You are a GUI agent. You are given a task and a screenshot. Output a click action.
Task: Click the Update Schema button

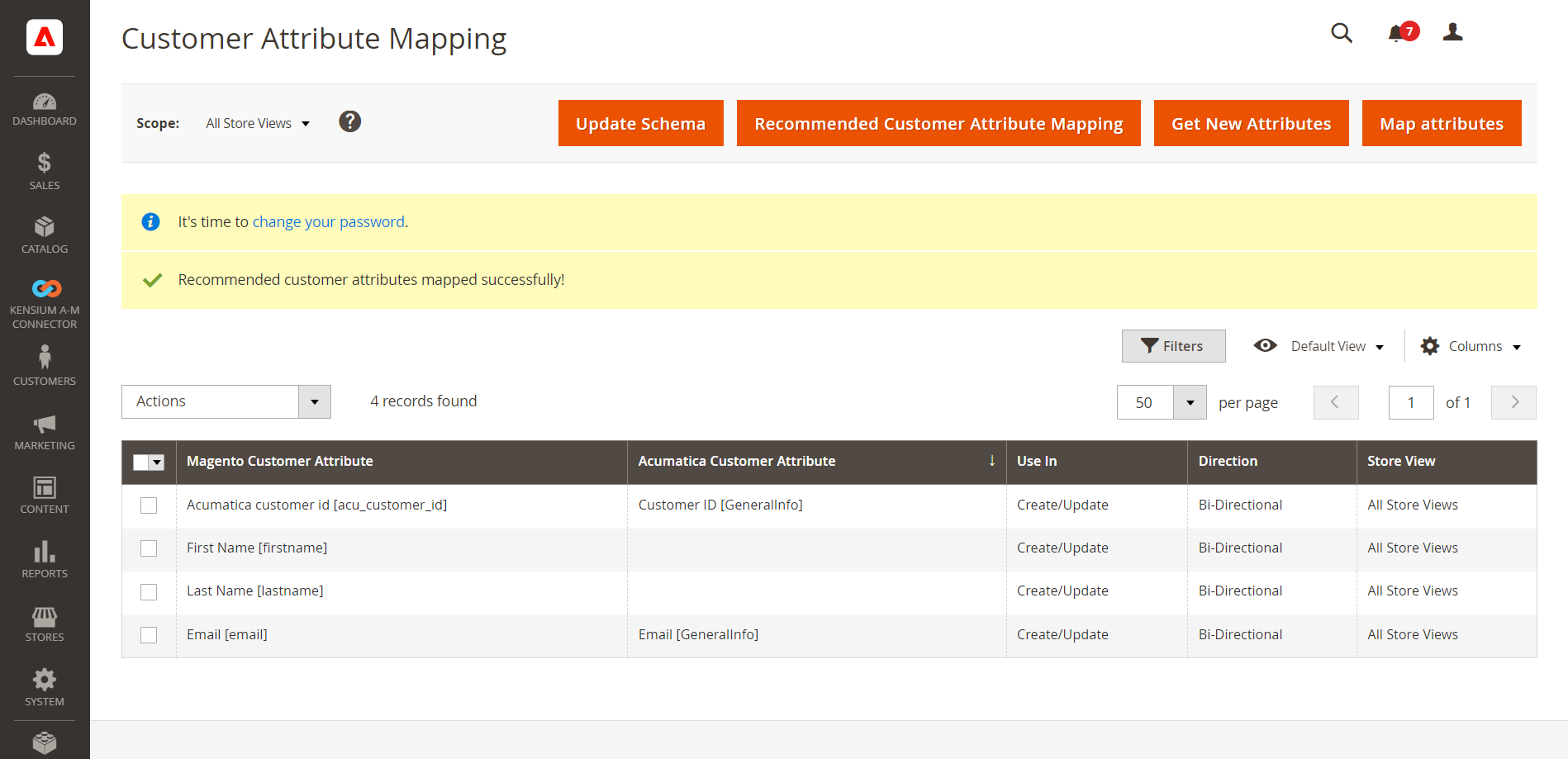[641, 123]
